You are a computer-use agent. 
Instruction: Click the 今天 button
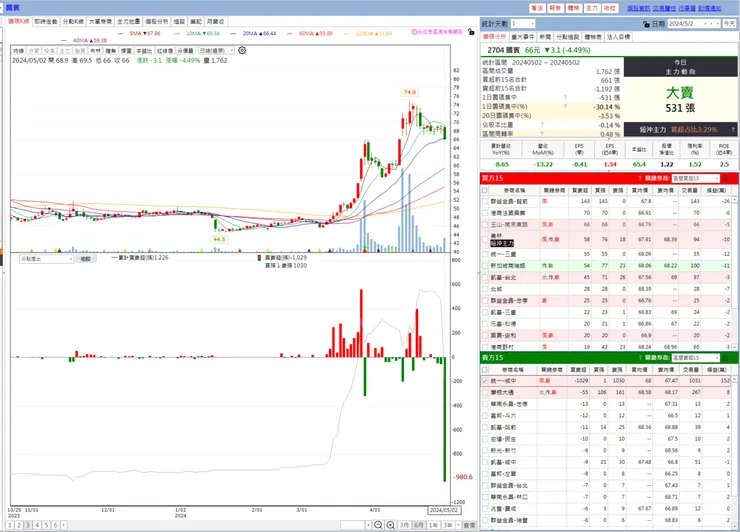click(x=729, y=24)
